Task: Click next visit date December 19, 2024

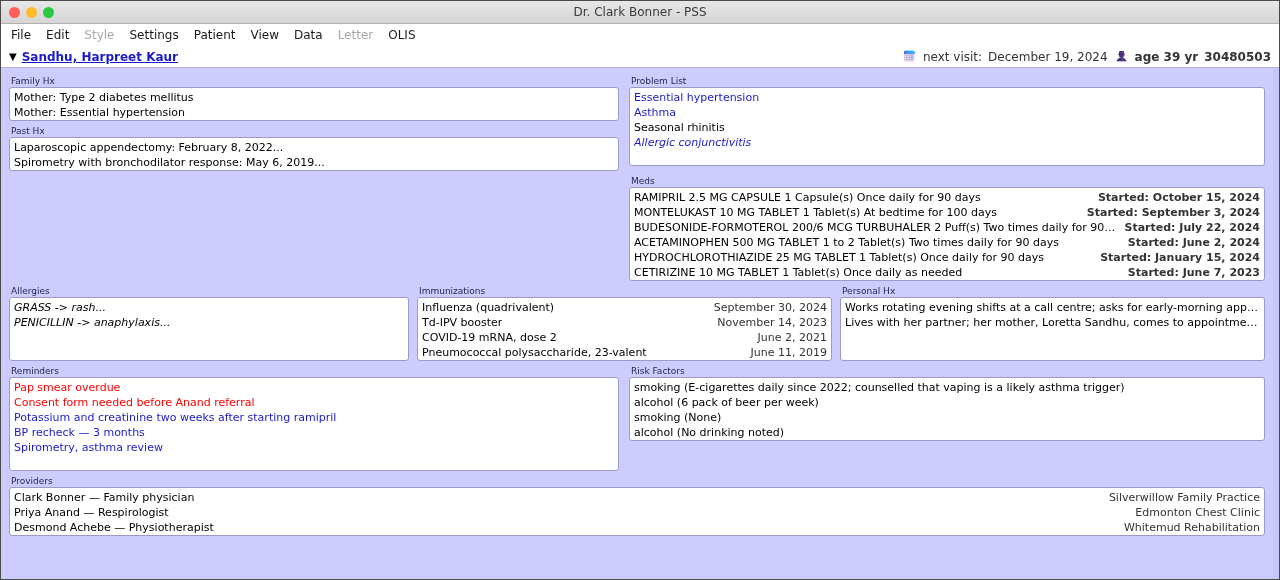Action: click(x=1047, y=57)
